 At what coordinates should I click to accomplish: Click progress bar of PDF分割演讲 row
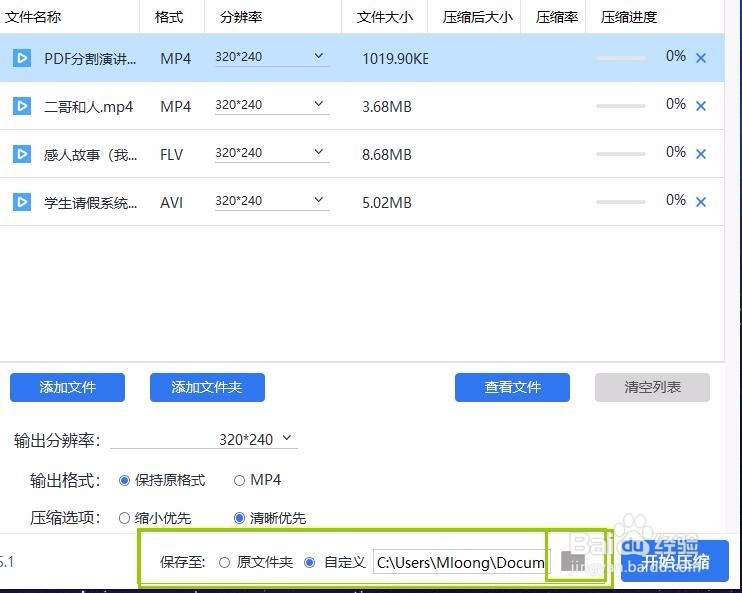pos(621,58)
